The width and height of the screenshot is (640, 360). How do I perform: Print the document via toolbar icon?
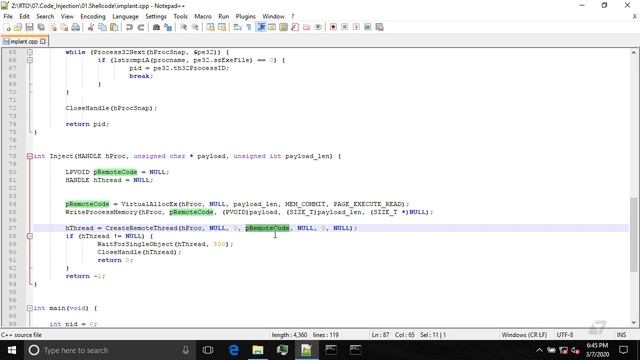coord(76,27)
